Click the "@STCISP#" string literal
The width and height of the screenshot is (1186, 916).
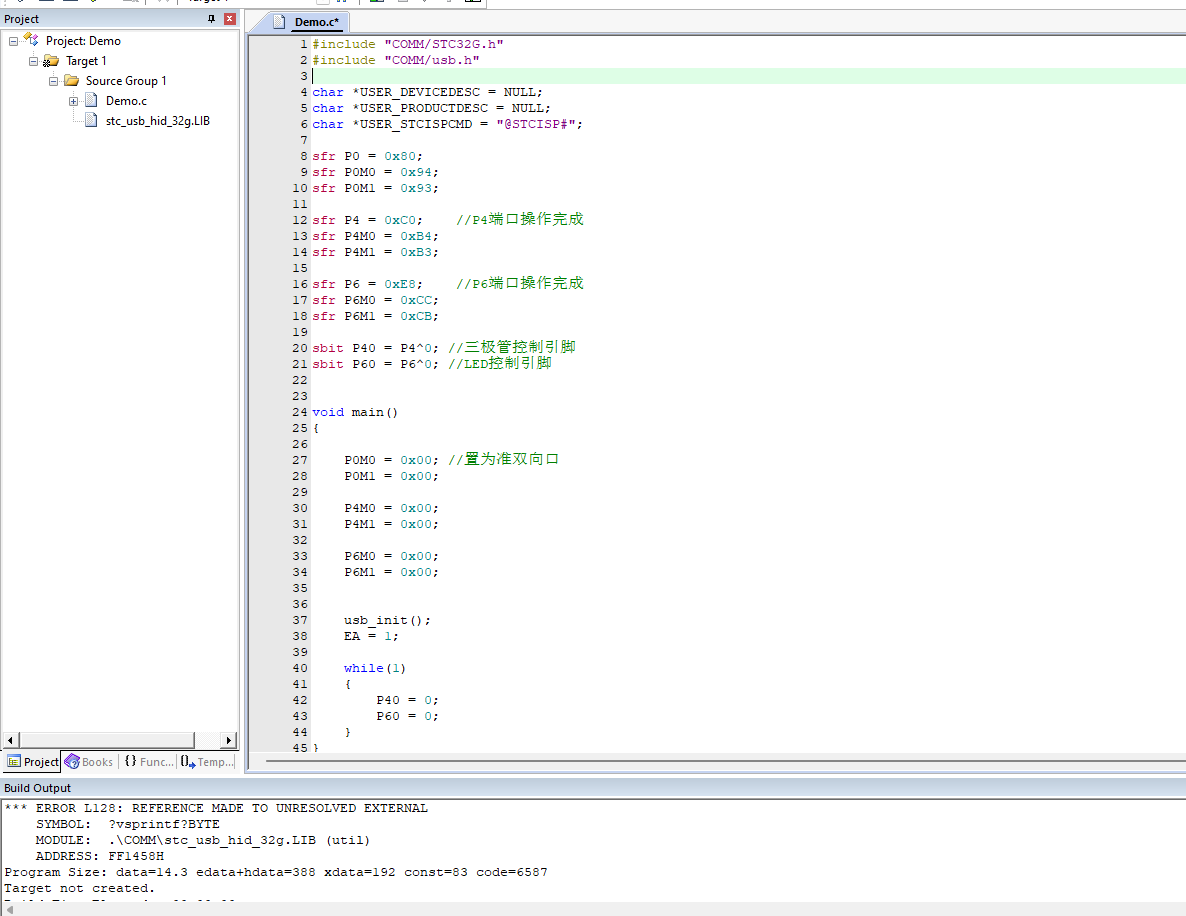pyautogui.click(x=536, y=124)
